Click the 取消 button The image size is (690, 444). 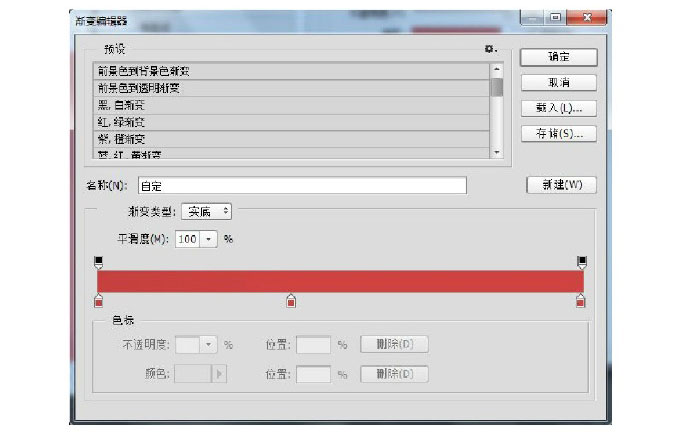click(558, 83)
